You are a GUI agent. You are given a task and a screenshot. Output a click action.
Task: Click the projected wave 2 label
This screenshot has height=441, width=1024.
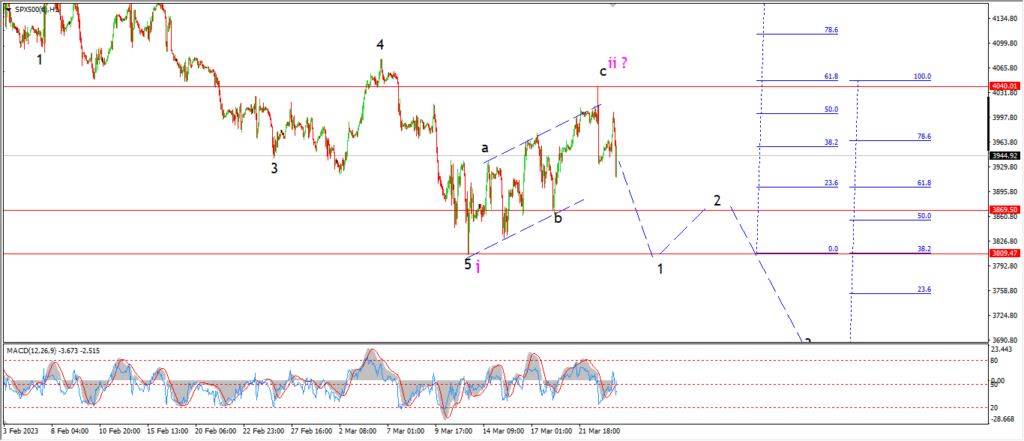pyautogui.click(x=717, y=201)
